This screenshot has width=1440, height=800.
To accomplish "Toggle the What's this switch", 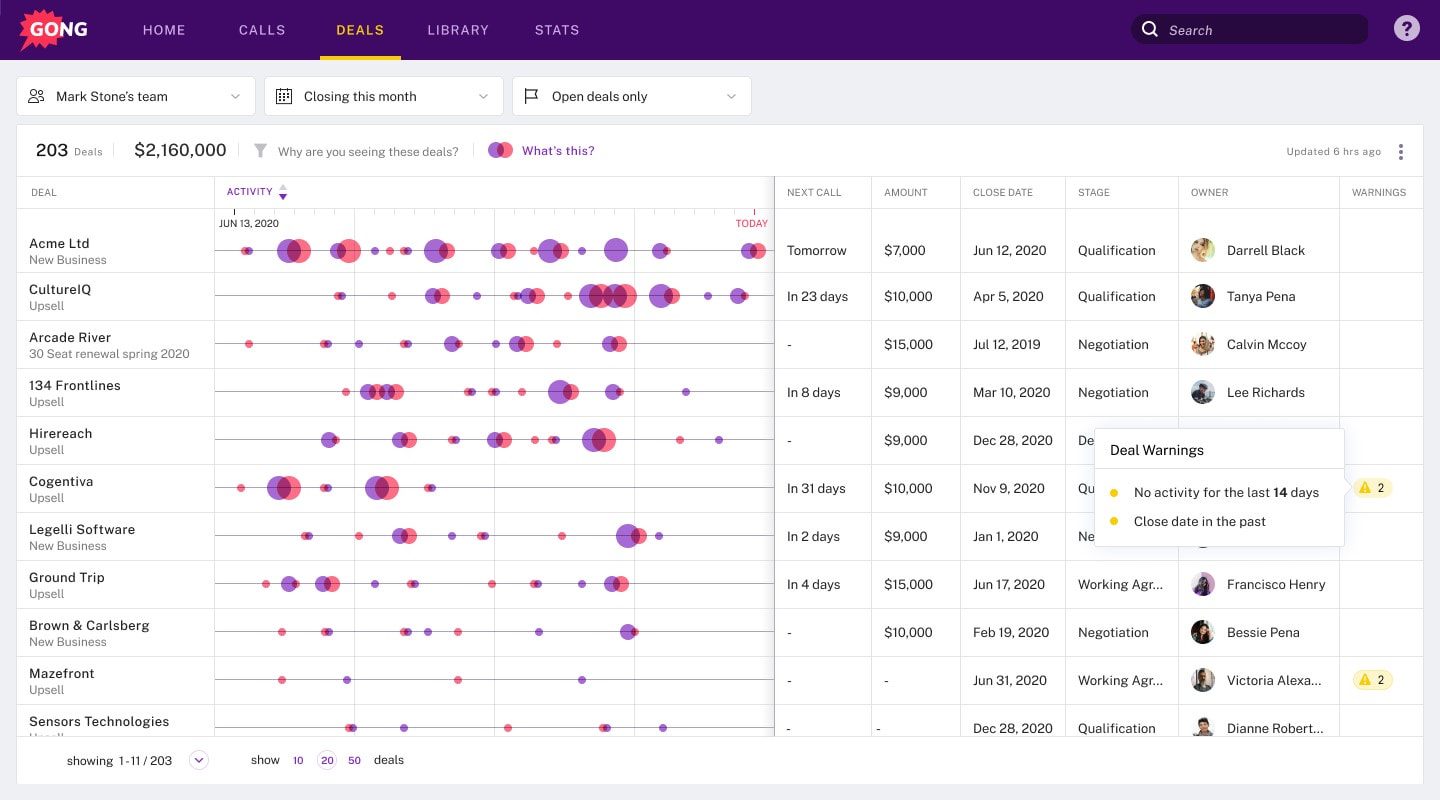I will tap(500, 149).
